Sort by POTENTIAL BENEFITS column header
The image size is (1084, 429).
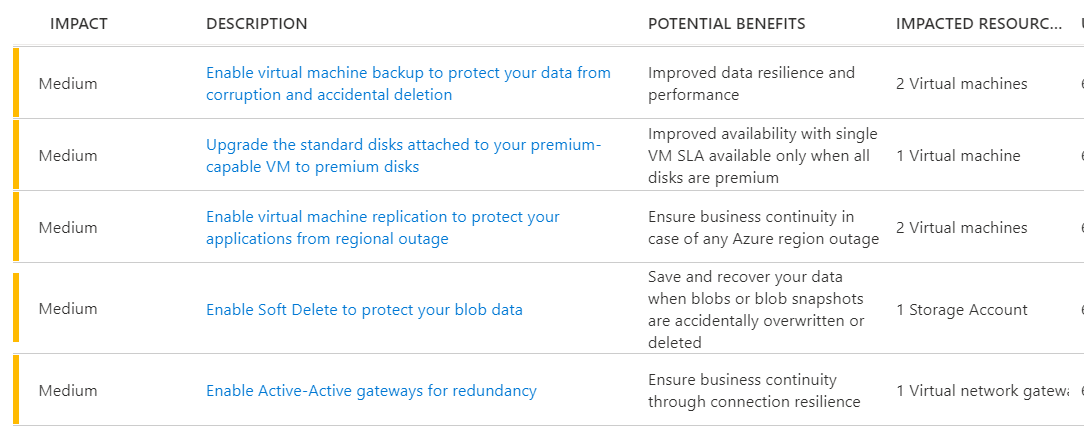(726, 23)
